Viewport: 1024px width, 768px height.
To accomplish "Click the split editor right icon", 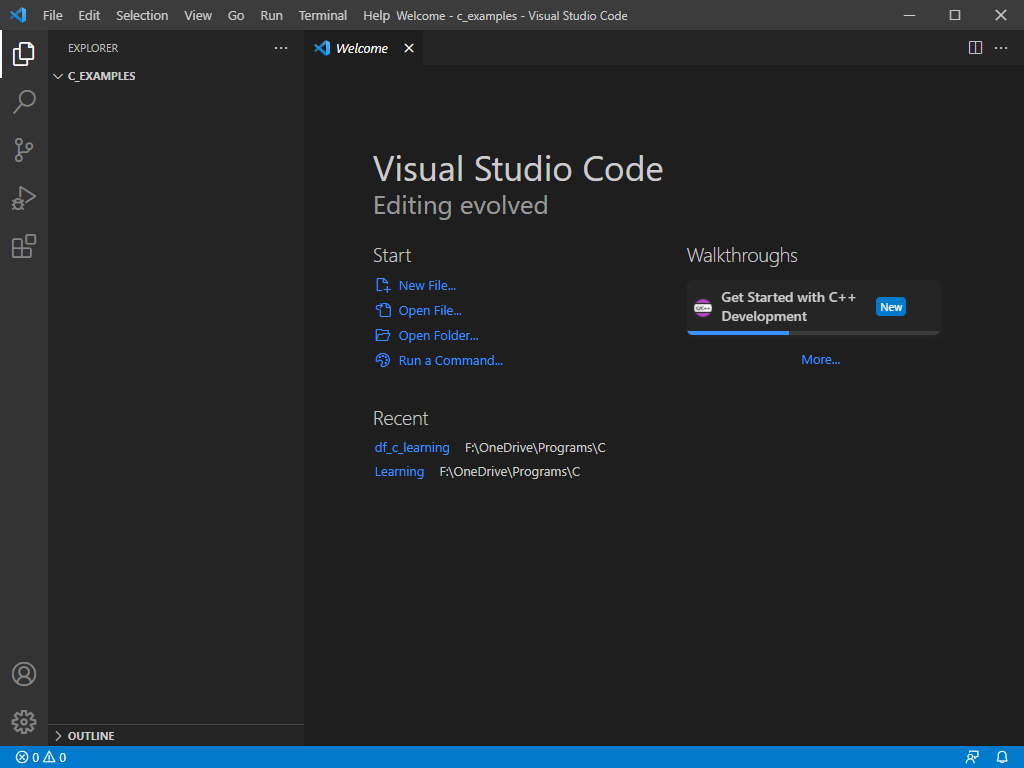I will click(975, 48).
